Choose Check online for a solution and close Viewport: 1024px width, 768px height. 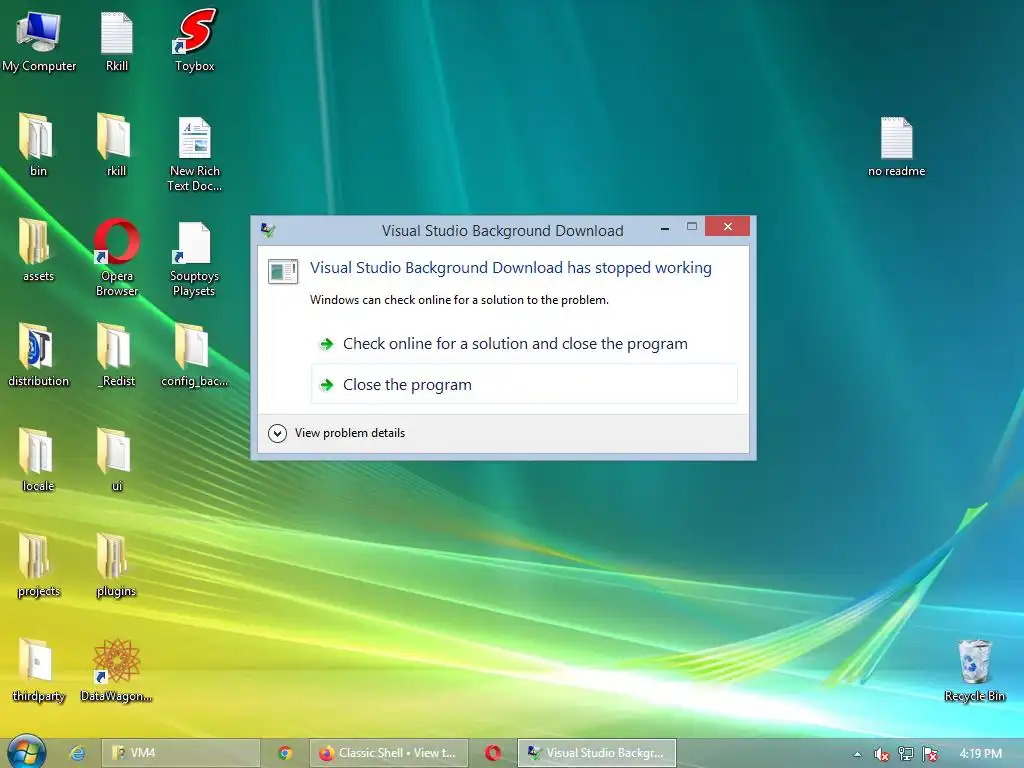524,344
